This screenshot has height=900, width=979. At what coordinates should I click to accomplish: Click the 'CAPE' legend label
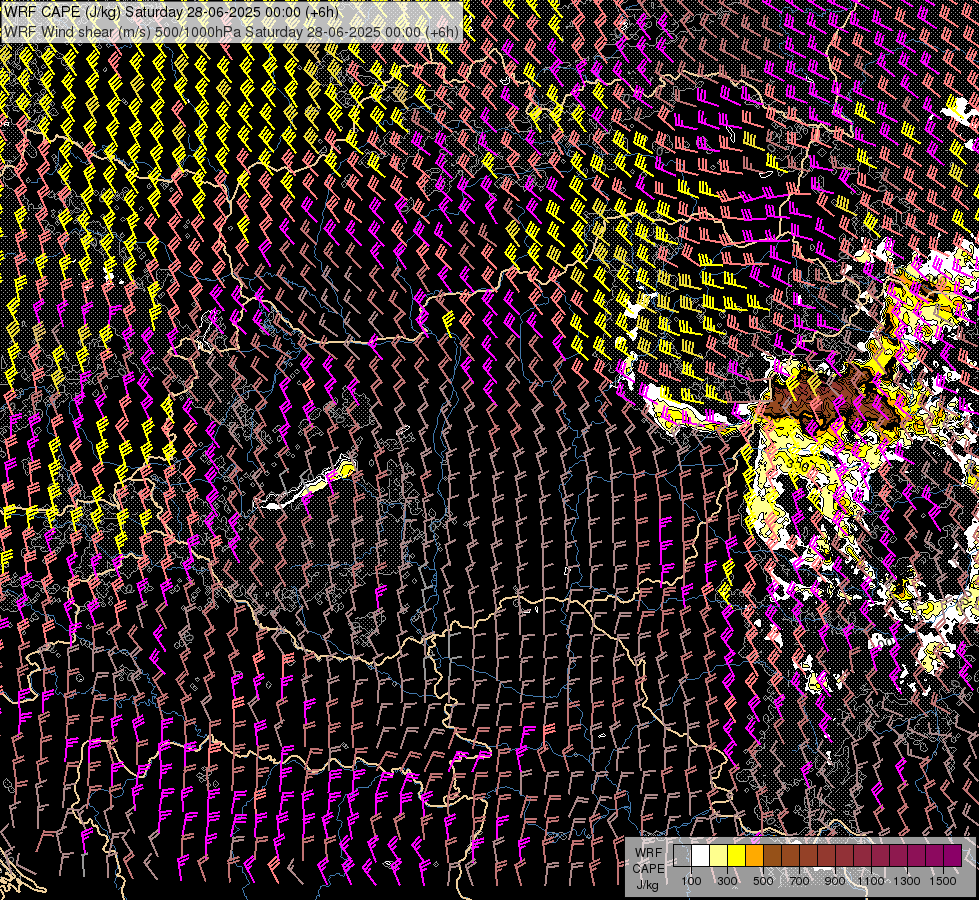[x=648, y=869]
